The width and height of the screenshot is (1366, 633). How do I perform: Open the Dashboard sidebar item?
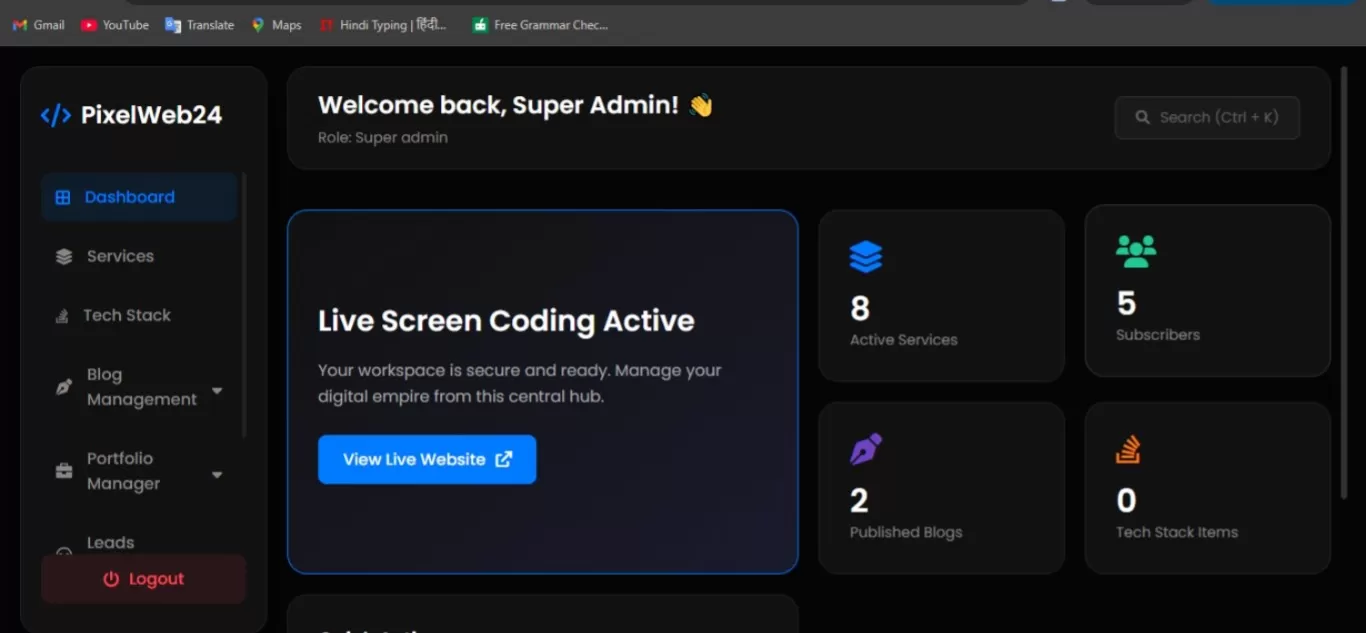point(139,197)
